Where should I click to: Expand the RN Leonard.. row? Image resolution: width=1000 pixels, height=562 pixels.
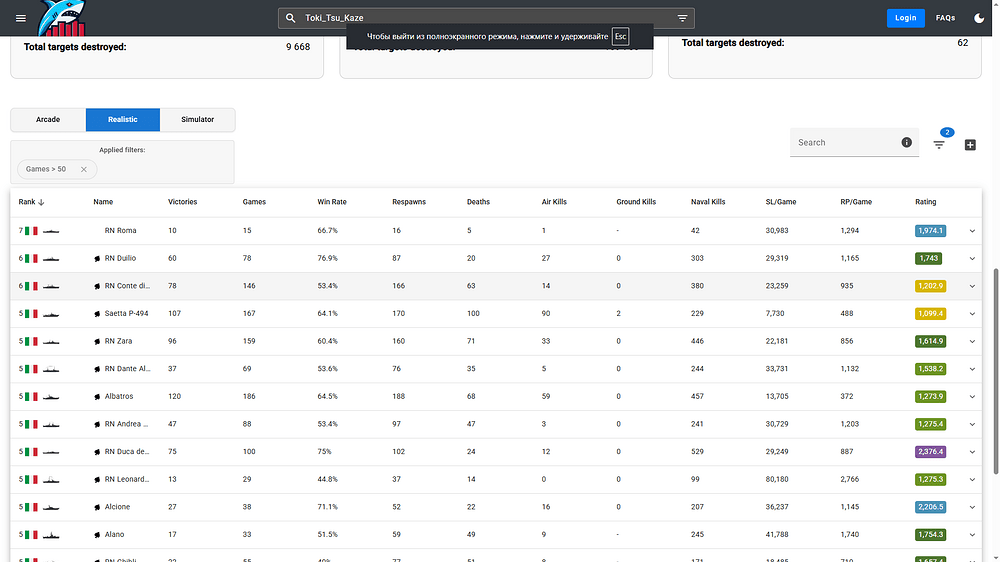[972, 480]
